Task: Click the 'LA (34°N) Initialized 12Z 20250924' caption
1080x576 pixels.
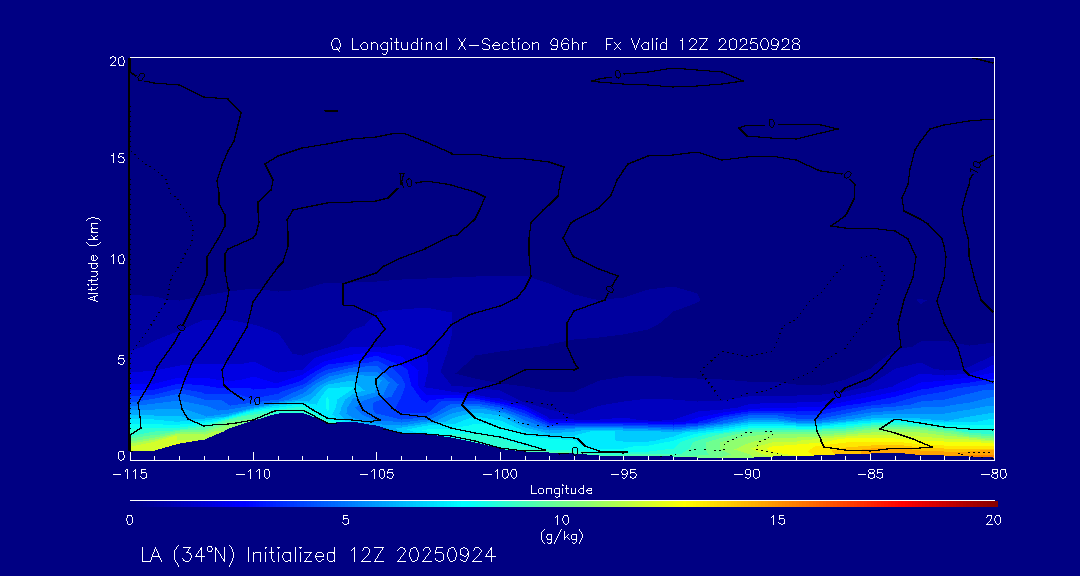Action: pyautogui.click(x=318, y=555)
